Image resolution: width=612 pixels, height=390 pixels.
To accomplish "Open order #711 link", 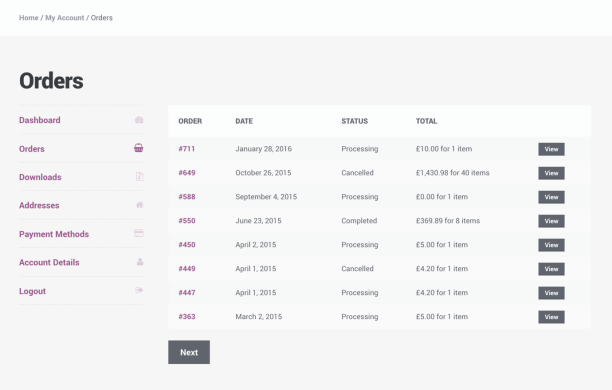I will pos(187,149).
